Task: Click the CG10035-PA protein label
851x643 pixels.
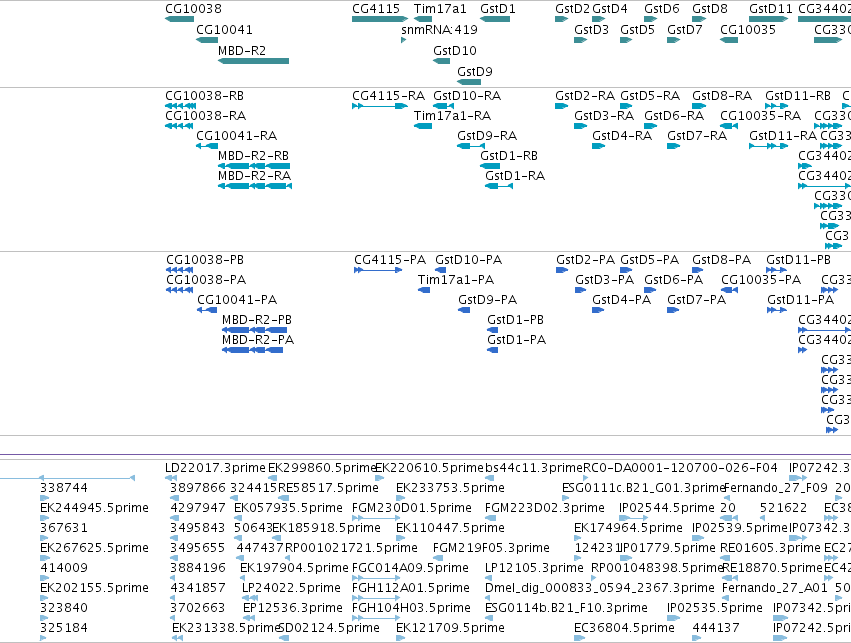Action: coord(761,281)
